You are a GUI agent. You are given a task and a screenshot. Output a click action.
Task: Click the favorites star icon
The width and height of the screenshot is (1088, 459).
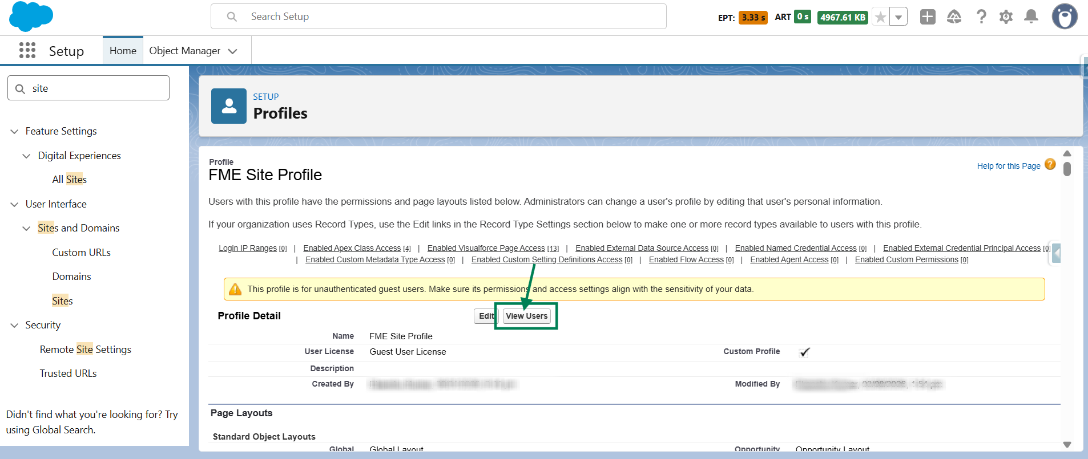(x=881, y=17)
